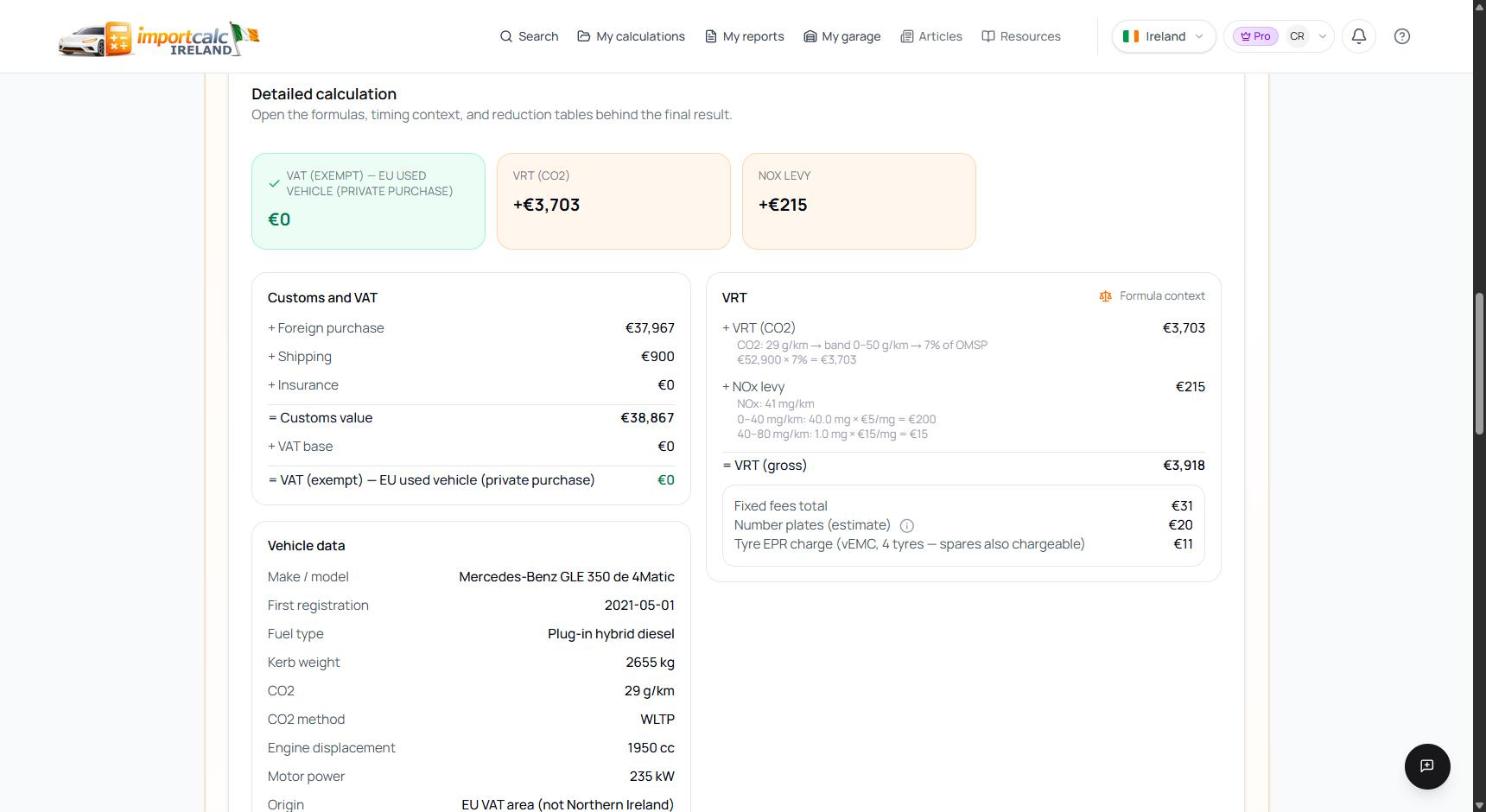Click the First registration date 2021-05-01
Image resolution: width=1486 pixels, height=812 pixels.
pos(639,606)
